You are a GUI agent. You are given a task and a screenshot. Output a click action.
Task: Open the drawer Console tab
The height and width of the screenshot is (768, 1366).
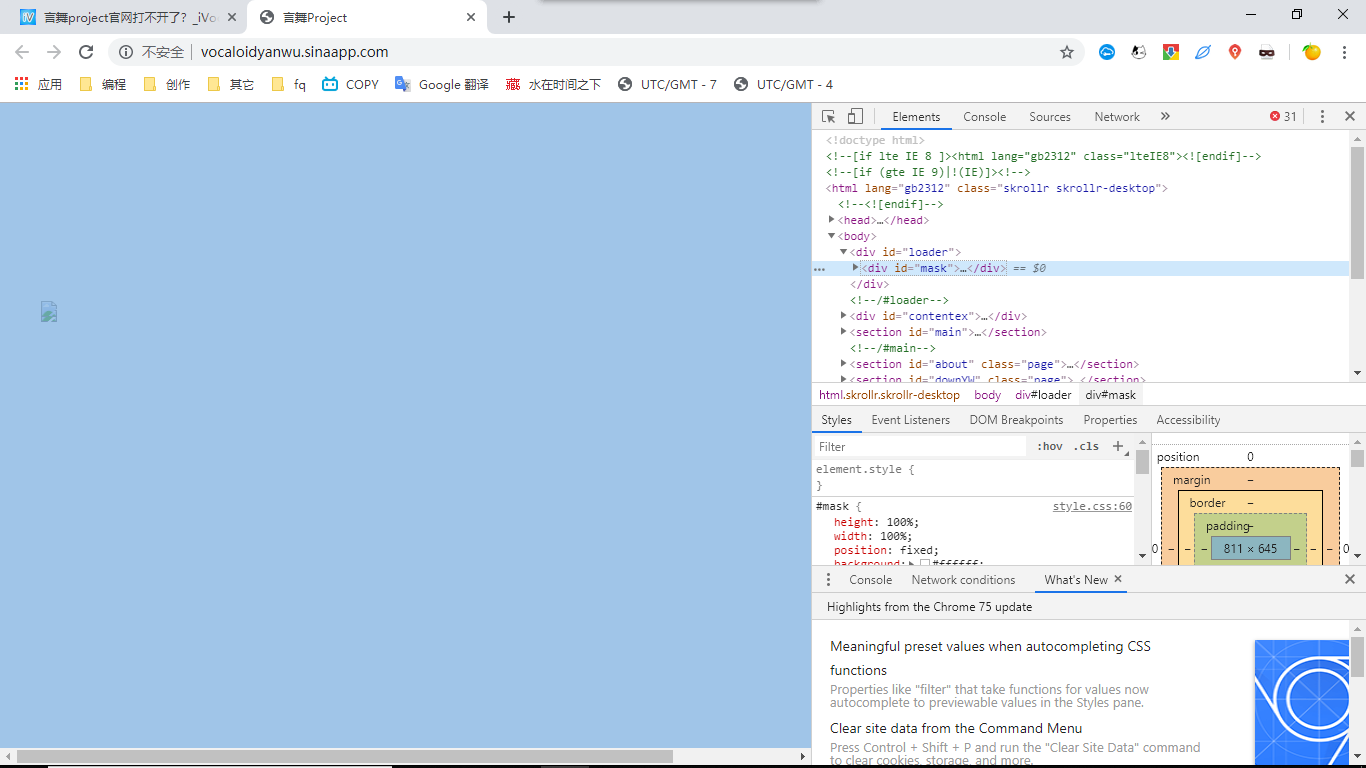click(x=871, y=580)
